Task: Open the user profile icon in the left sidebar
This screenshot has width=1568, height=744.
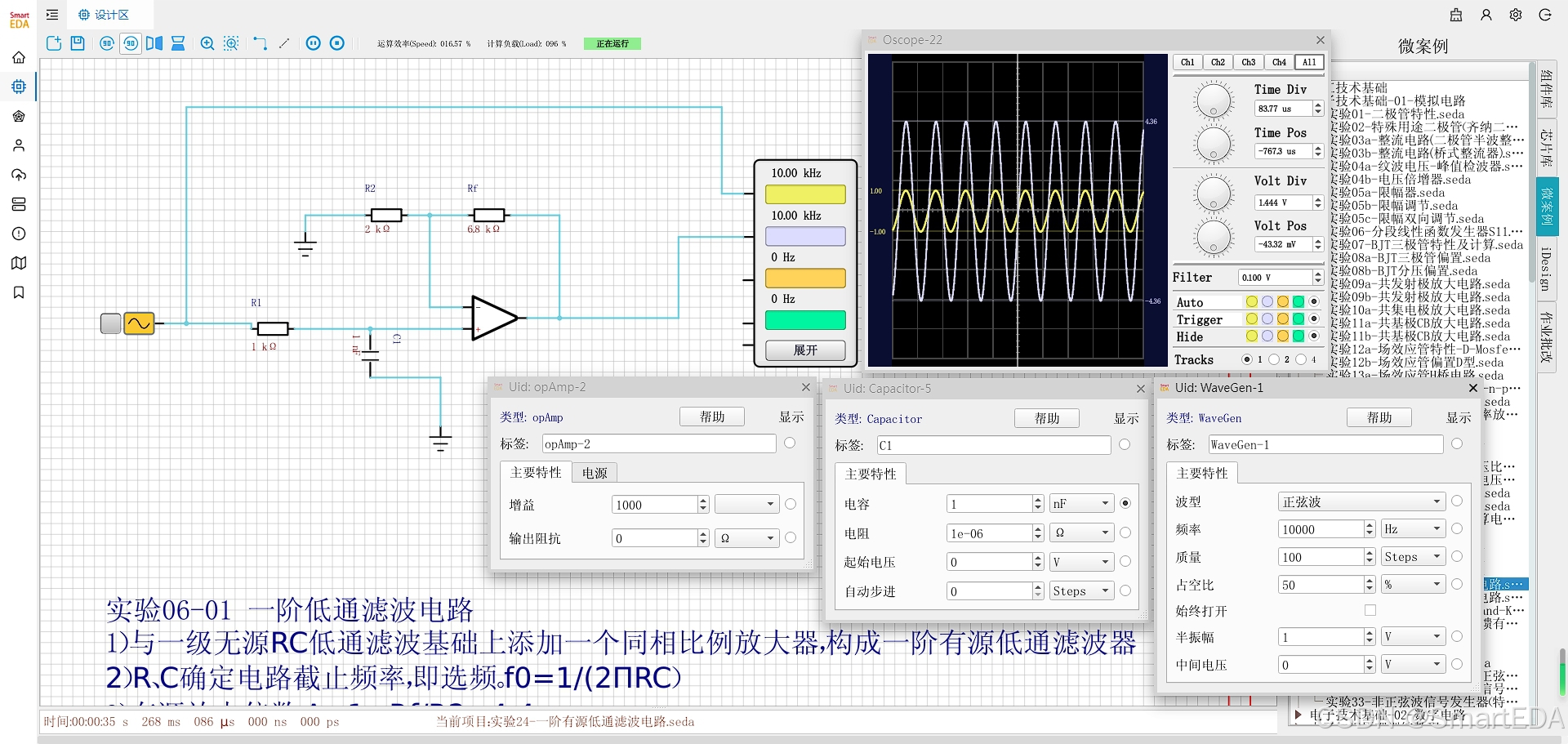Action: (19, 145)
